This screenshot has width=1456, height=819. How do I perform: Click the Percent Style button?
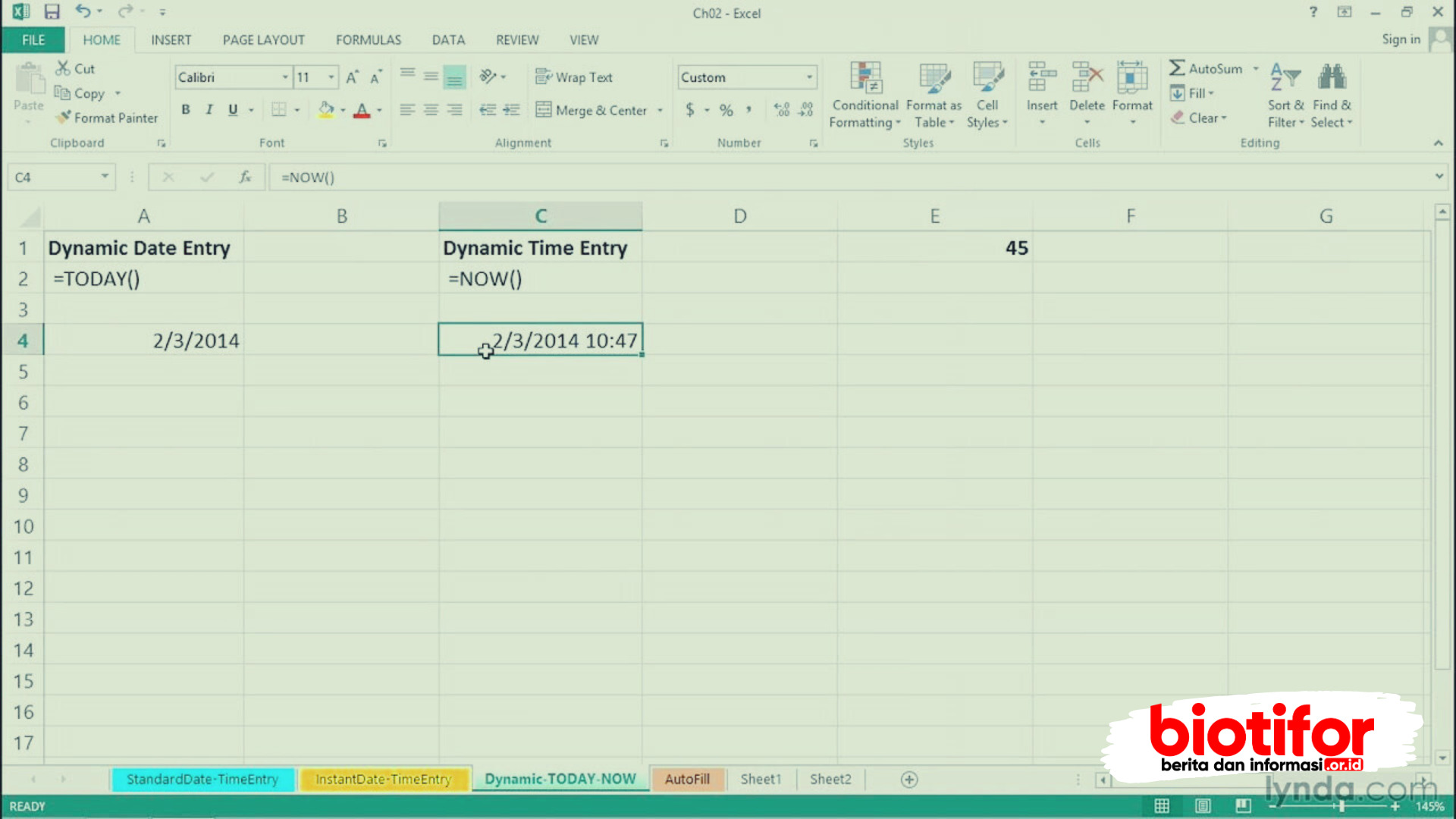point(726,109)
